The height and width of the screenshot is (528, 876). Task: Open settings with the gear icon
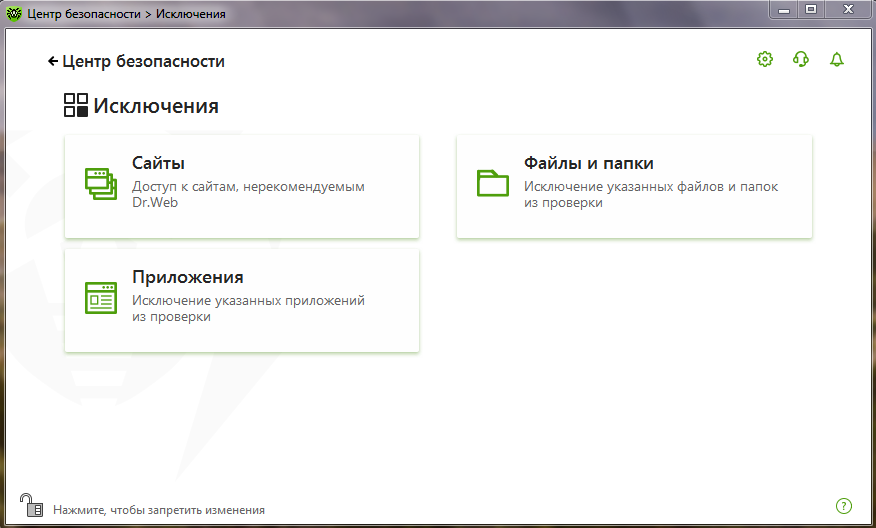(x=765, y=60)
